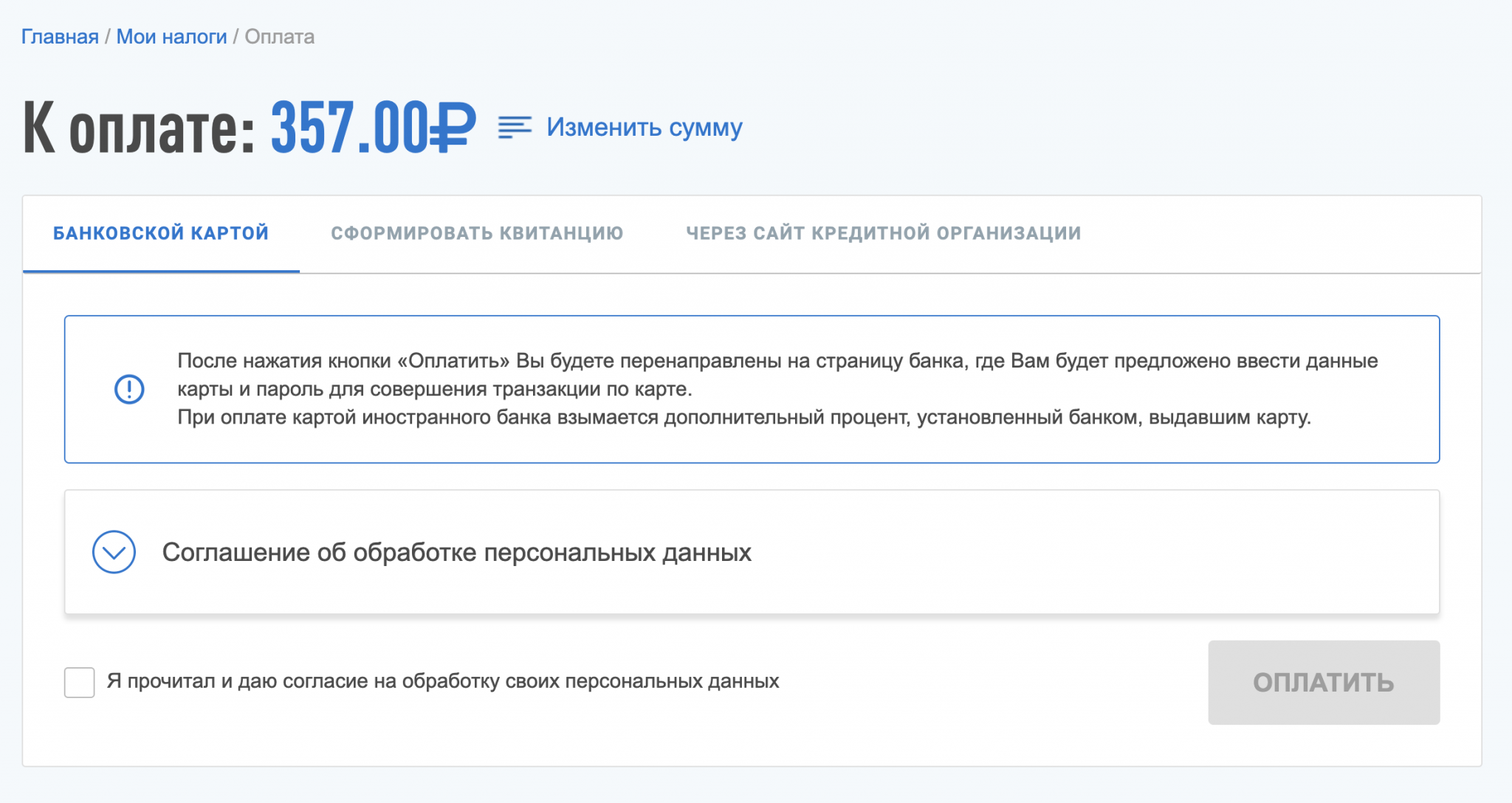
Task: Click the Оплатить button
Action: (1324, 682)
